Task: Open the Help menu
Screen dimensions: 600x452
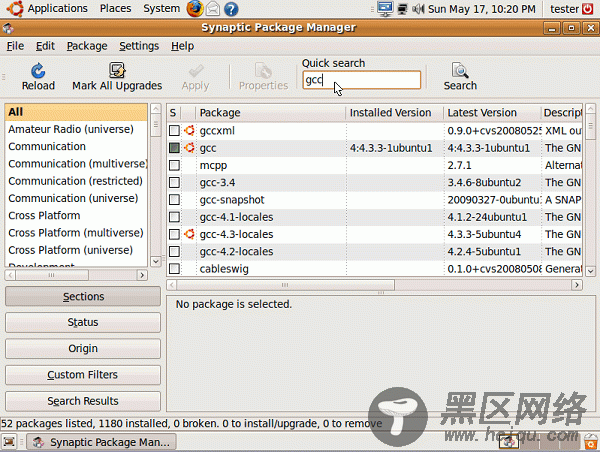Action: (x=183, y=46)
